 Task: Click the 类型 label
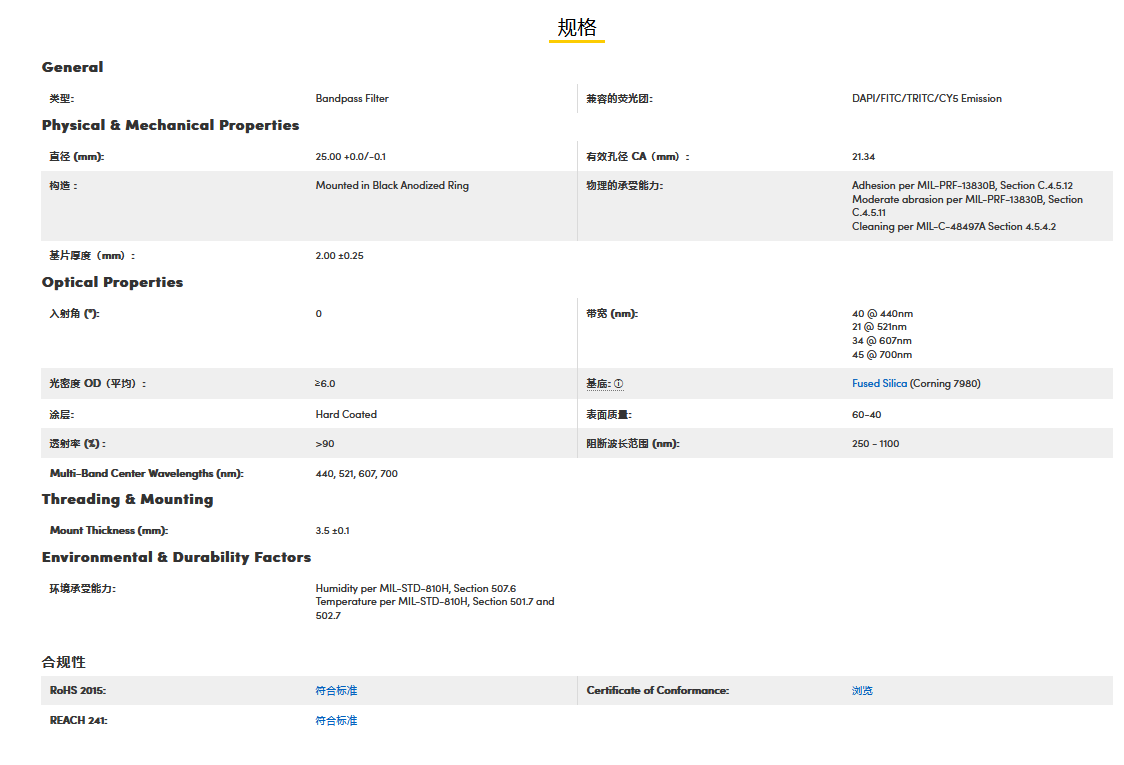(62, 98)
